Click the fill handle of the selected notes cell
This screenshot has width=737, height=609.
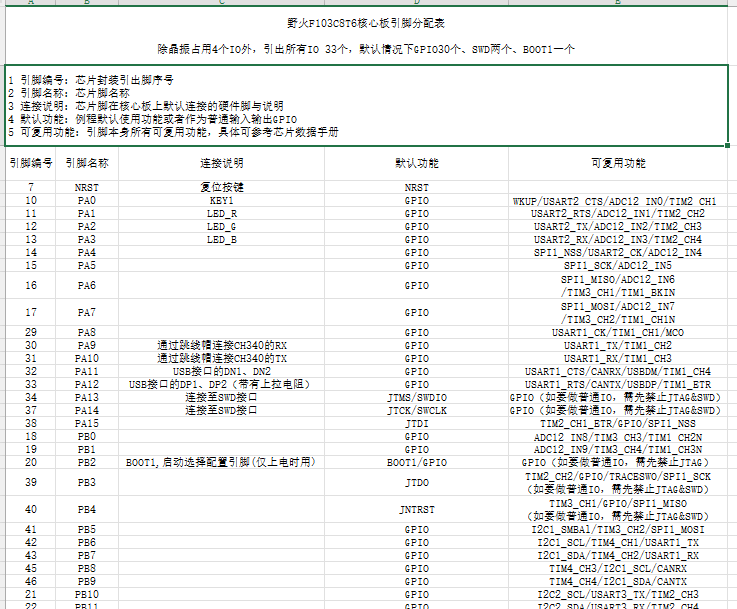click(728, 146)
